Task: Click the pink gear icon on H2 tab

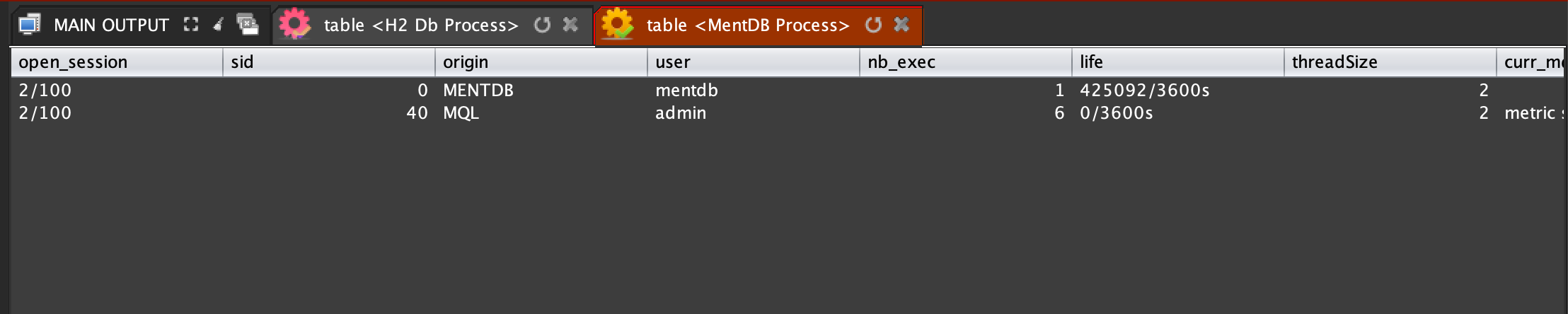Action: pyautogui.click(x=294, y=25)
